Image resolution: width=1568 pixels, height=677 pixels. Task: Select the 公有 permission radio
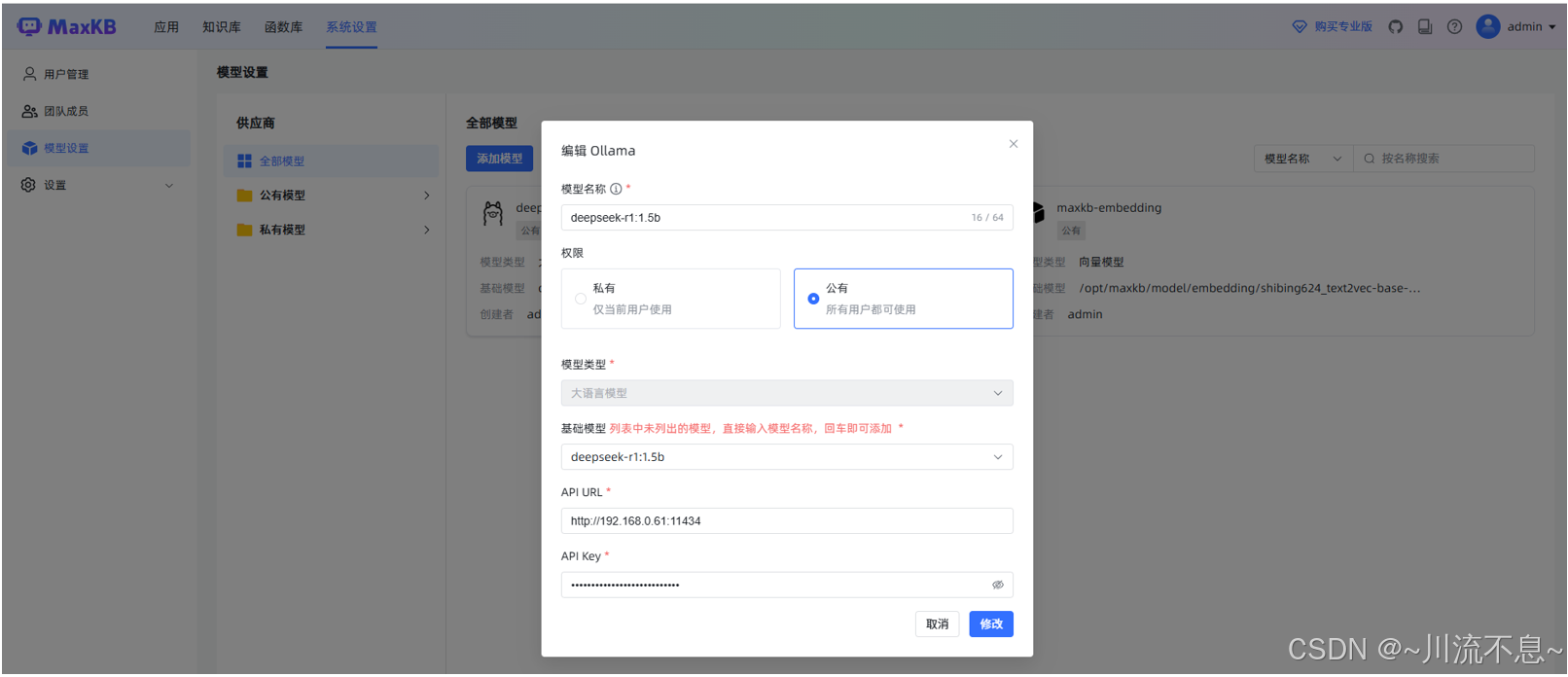[x=813, y=299]
